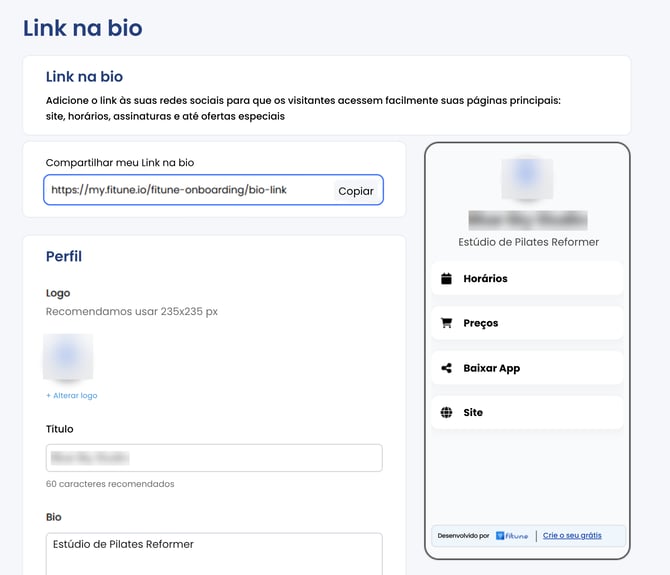The image size is (670, 575).
Task: Click the calendar icon beside Horários
Action: coord(446,279)
